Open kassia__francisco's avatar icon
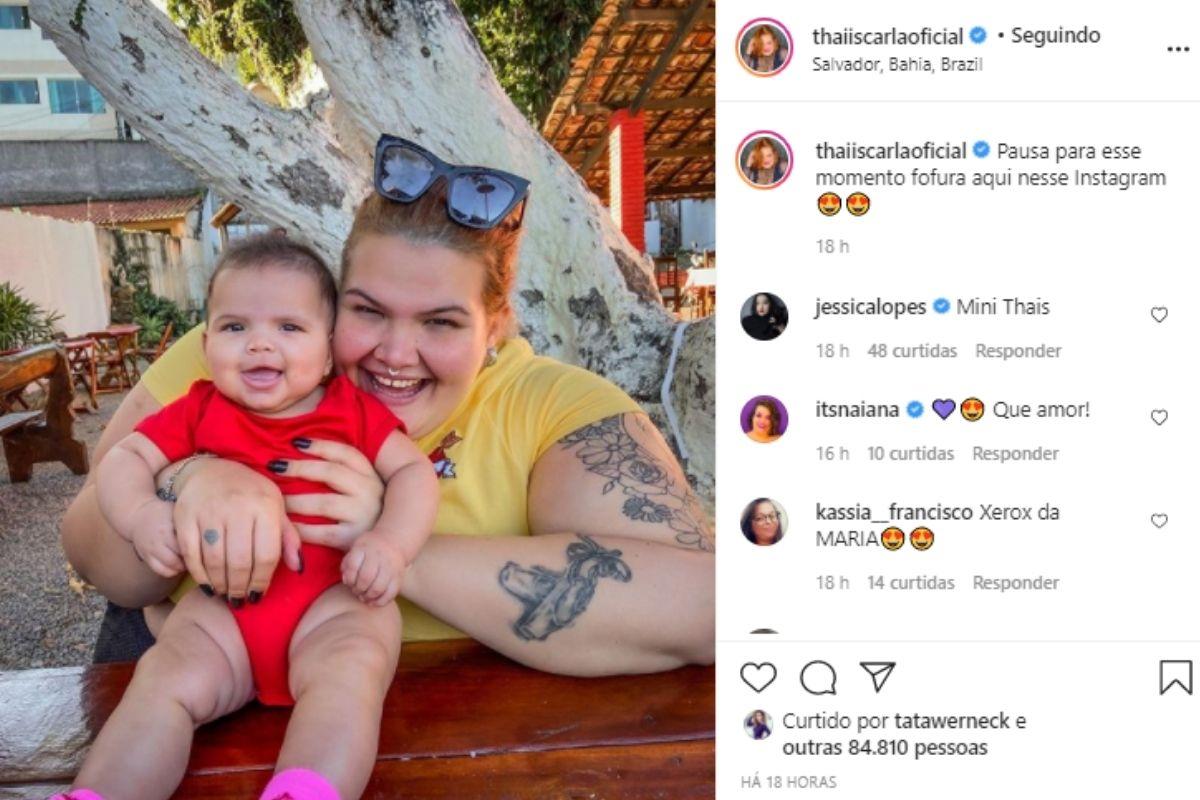 (x=764, y=521)
